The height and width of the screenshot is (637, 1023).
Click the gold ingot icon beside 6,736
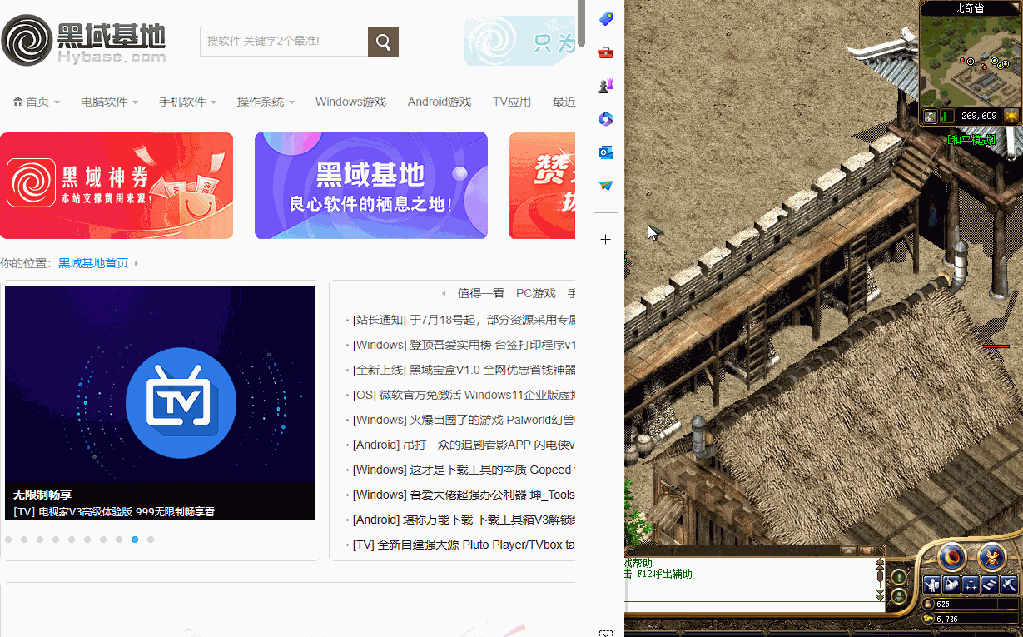[929, 618]
